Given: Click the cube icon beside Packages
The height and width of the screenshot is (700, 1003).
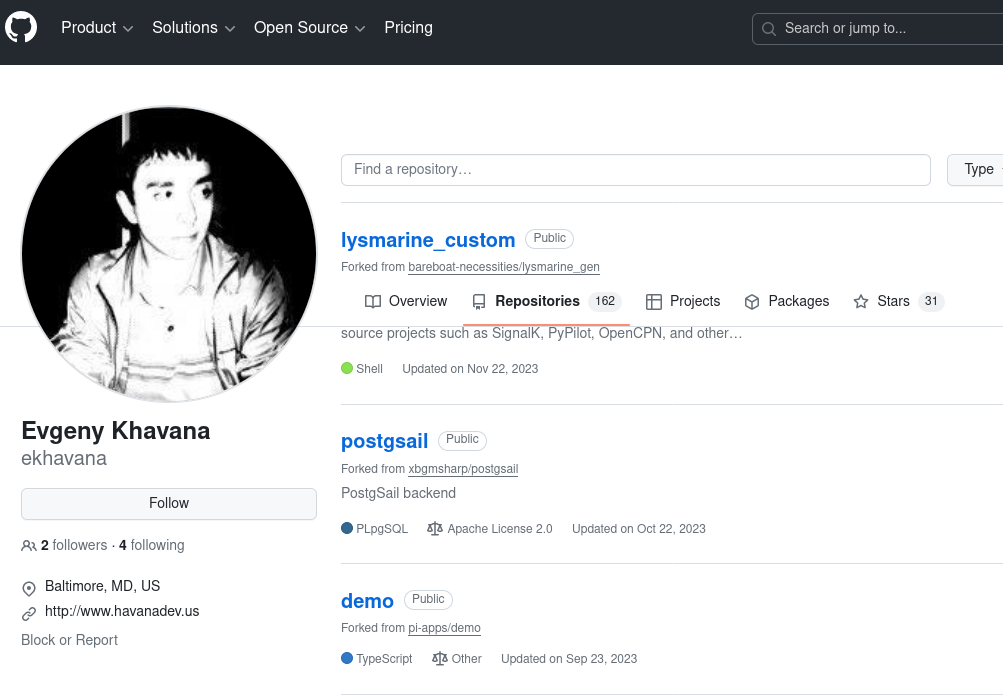Looking at the screenshot, I should click(x=752, y=302).
